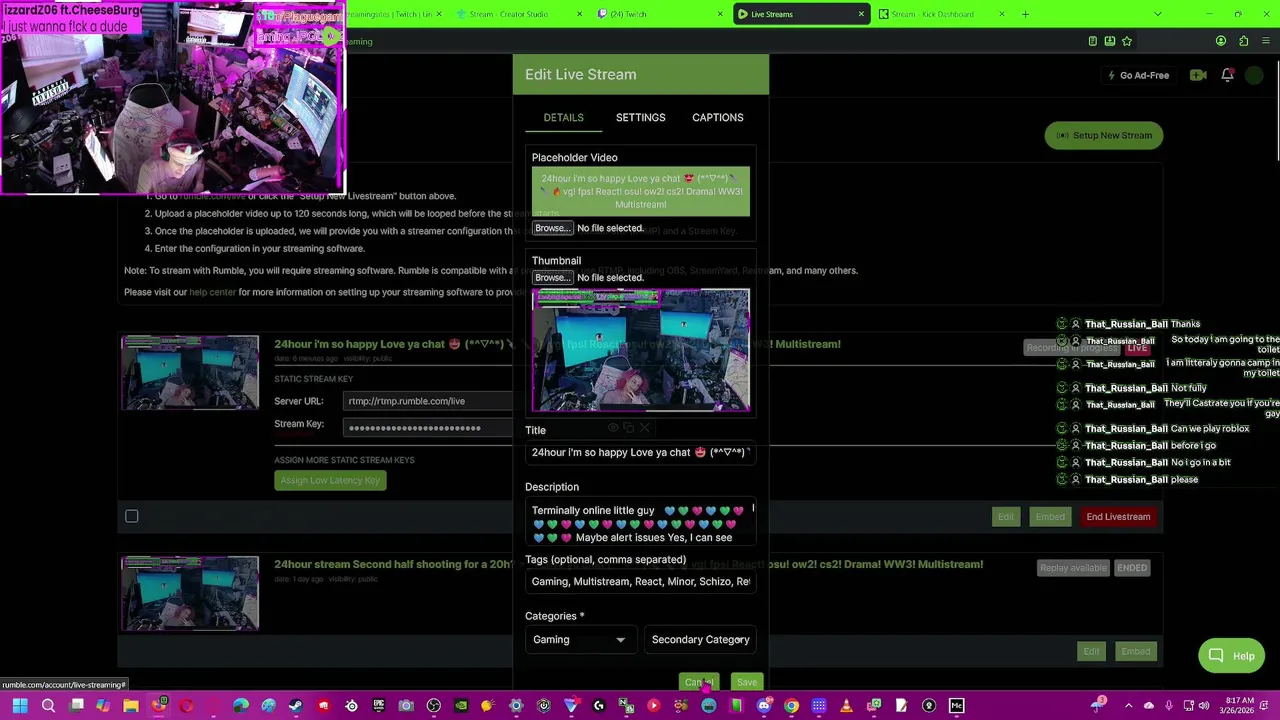Open reader view icon in address bar
This screenshot has height=720, width=1280.
tap(1092, 41)
